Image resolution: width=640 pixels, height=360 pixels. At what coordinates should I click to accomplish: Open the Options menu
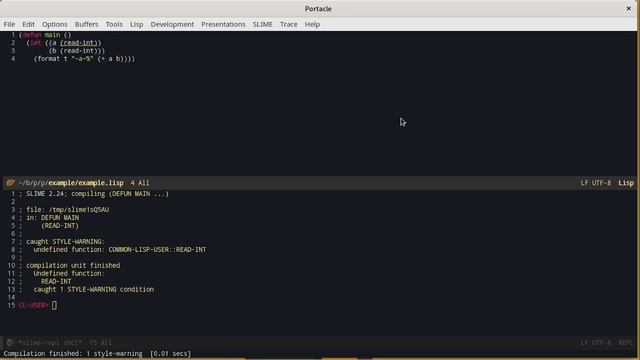tap(55, 24)
